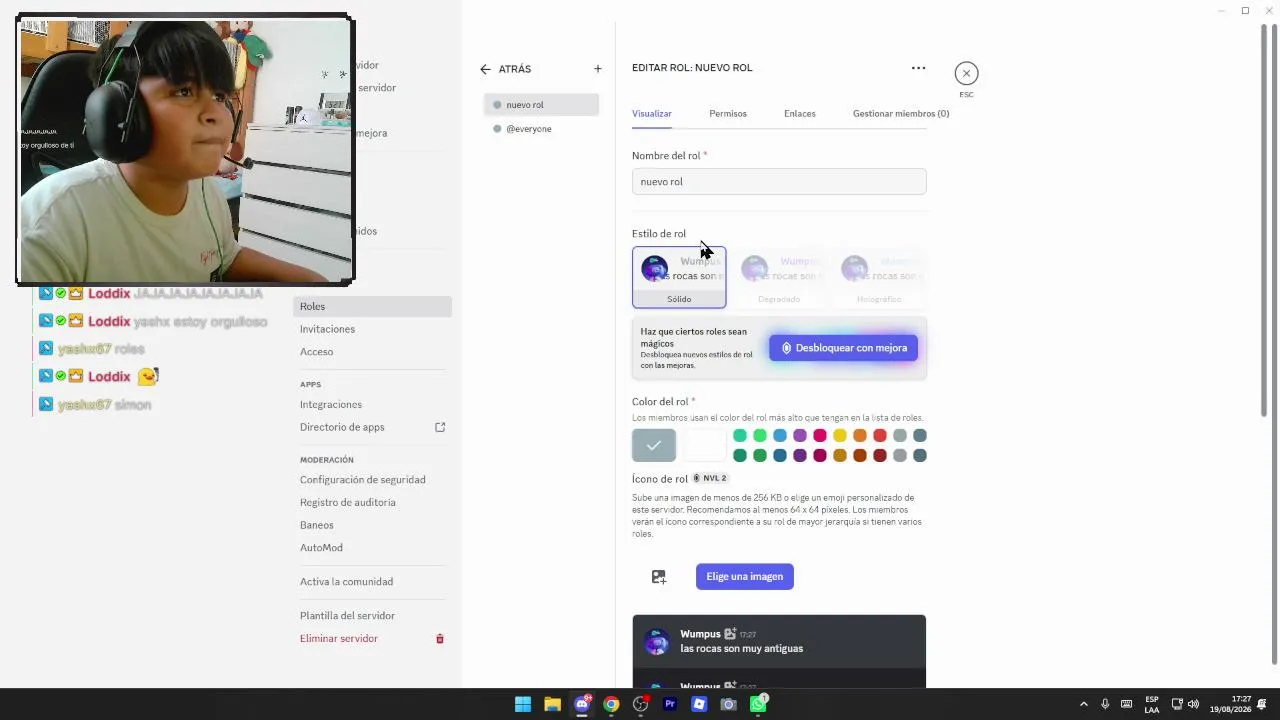Open Acceso settings in the sidebar
The width and height of the screenshot is (1280, 720).
coord(372,352)
